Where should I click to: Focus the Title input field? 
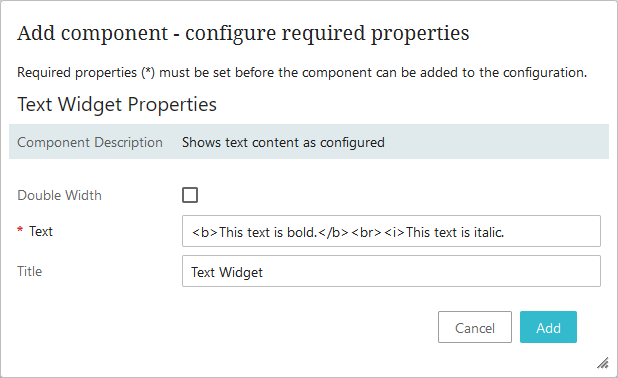391,271
